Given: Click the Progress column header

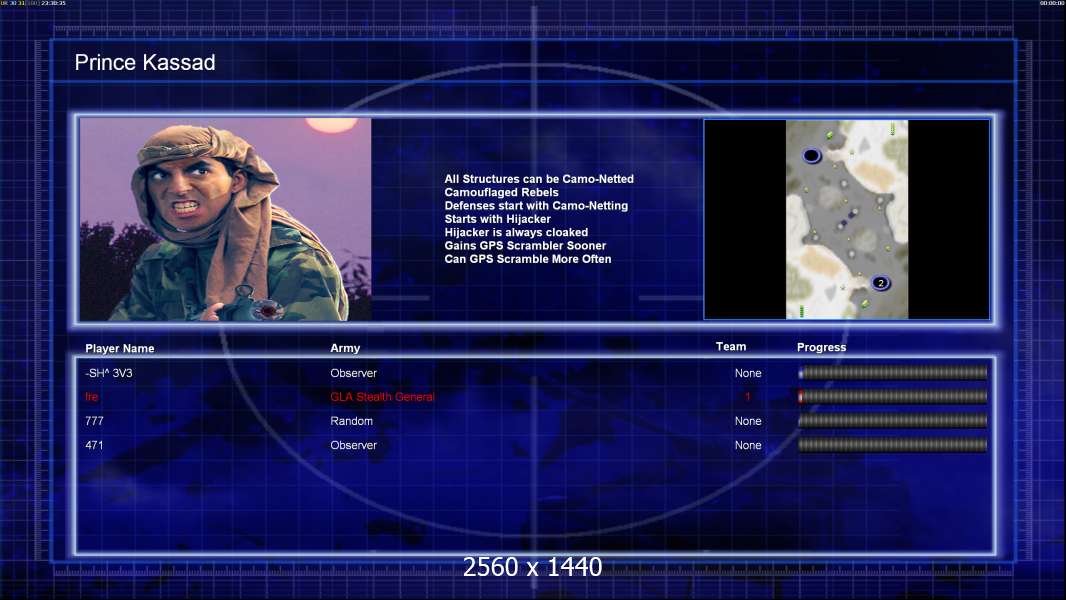Looking at the screenshot, I should (821, 348).
